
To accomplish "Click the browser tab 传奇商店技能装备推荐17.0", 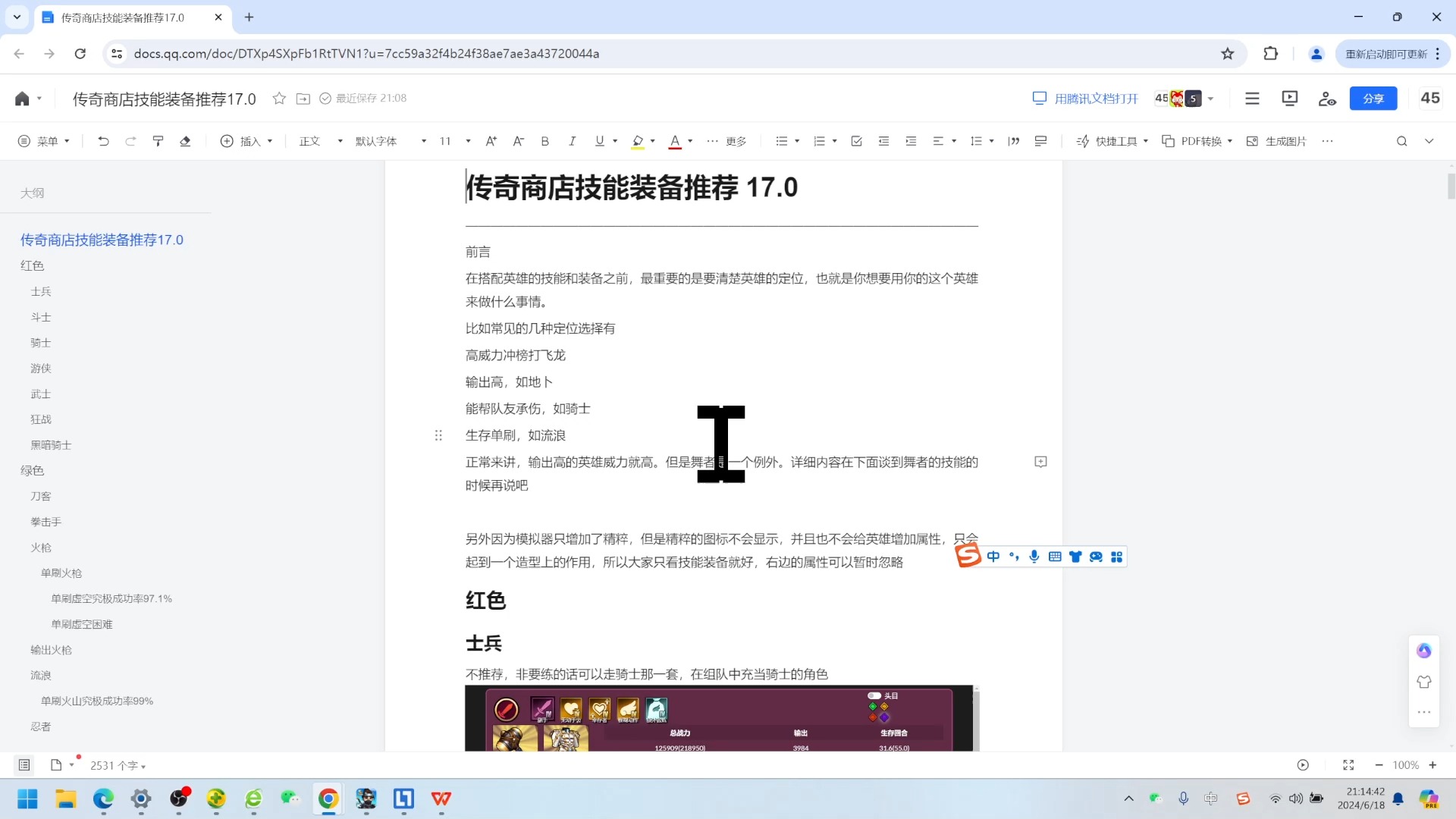I will 133,17.
